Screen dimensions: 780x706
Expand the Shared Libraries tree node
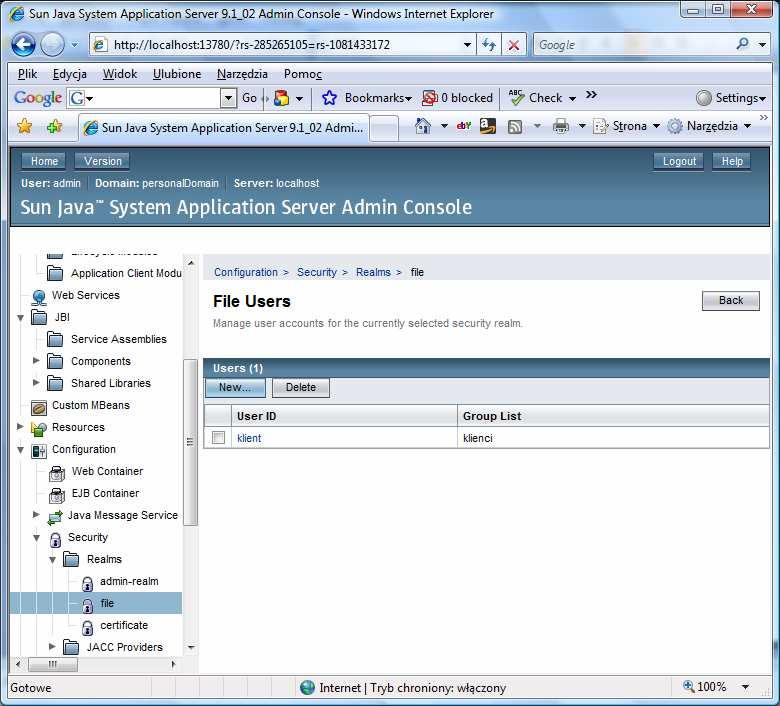coord(36,382)
